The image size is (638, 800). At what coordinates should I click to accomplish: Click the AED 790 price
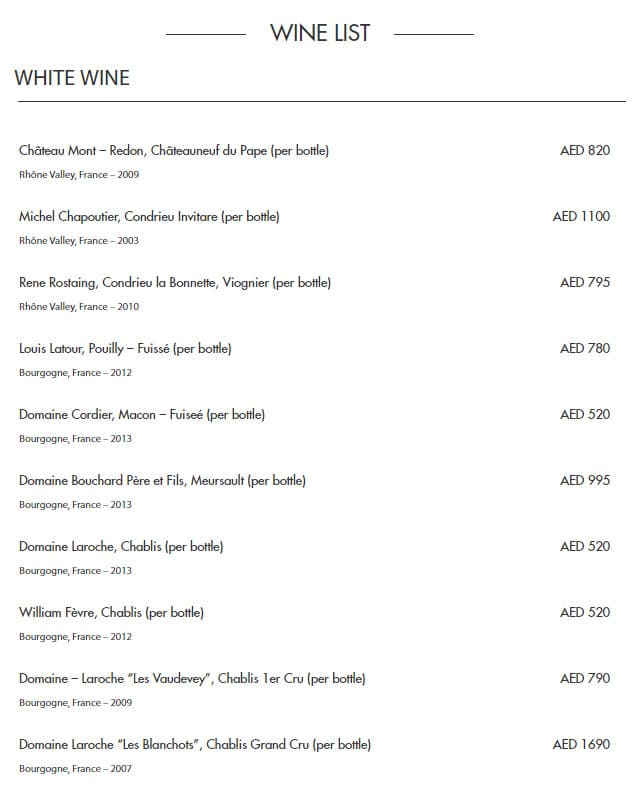(x=585, y=679)
